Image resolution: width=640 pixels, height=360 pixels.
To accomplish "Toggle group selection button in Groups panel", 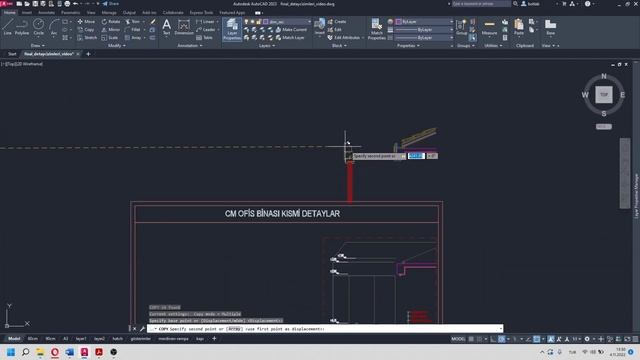I will coord(473,38).
